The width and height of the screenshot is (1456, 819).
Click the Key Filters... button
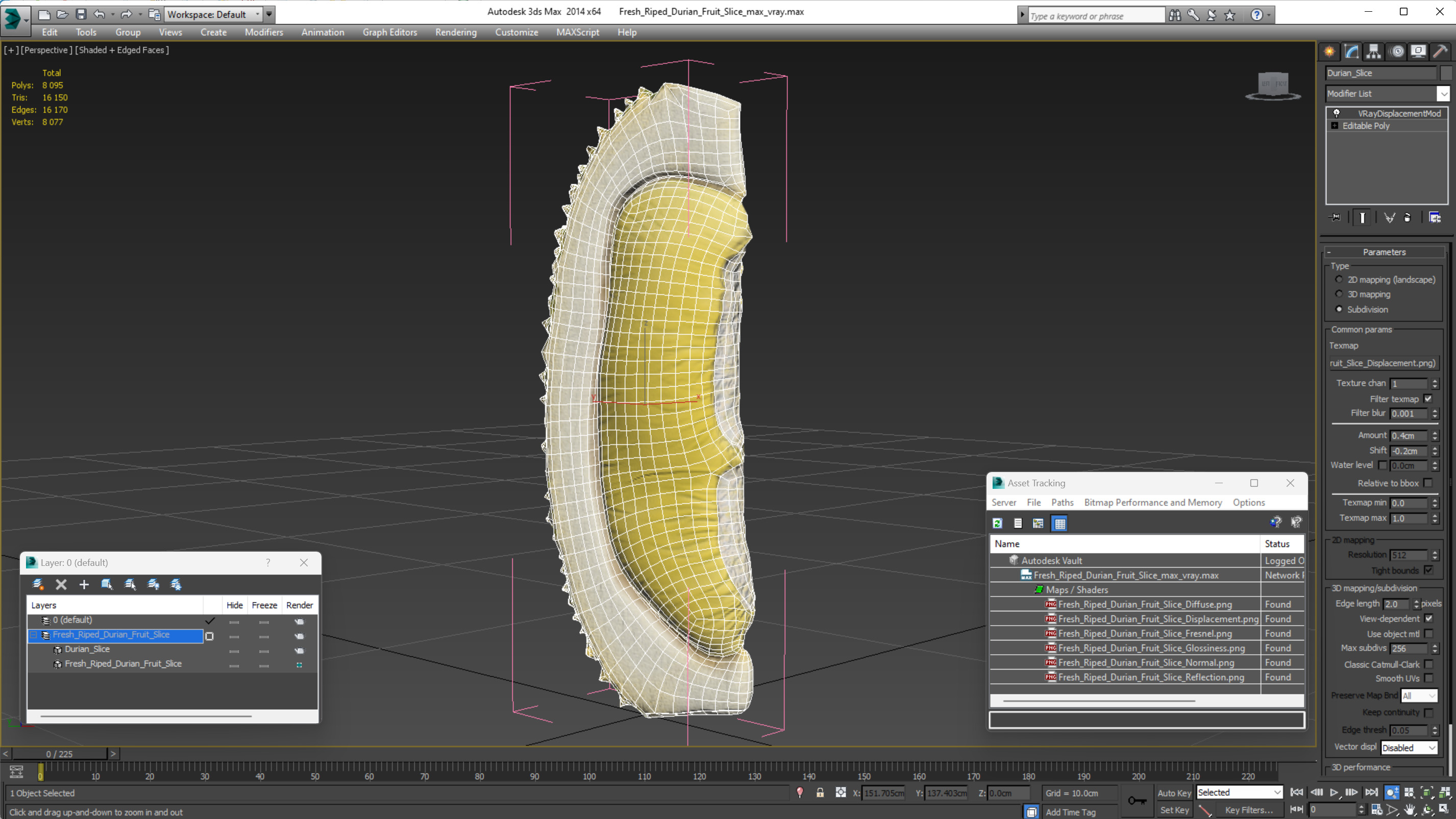click(x=1249, y=810)
